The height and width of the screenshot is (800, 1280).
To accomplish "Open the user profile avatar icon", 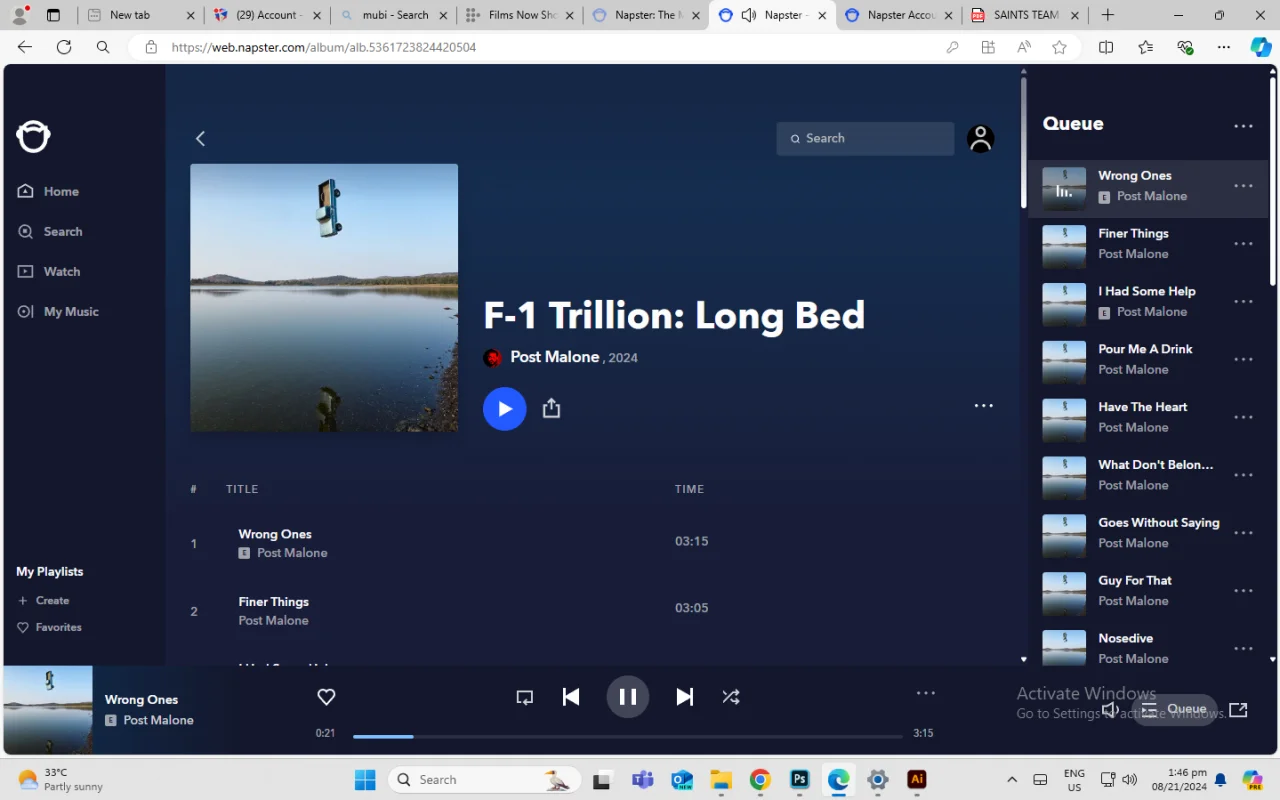I will [980, 138].
